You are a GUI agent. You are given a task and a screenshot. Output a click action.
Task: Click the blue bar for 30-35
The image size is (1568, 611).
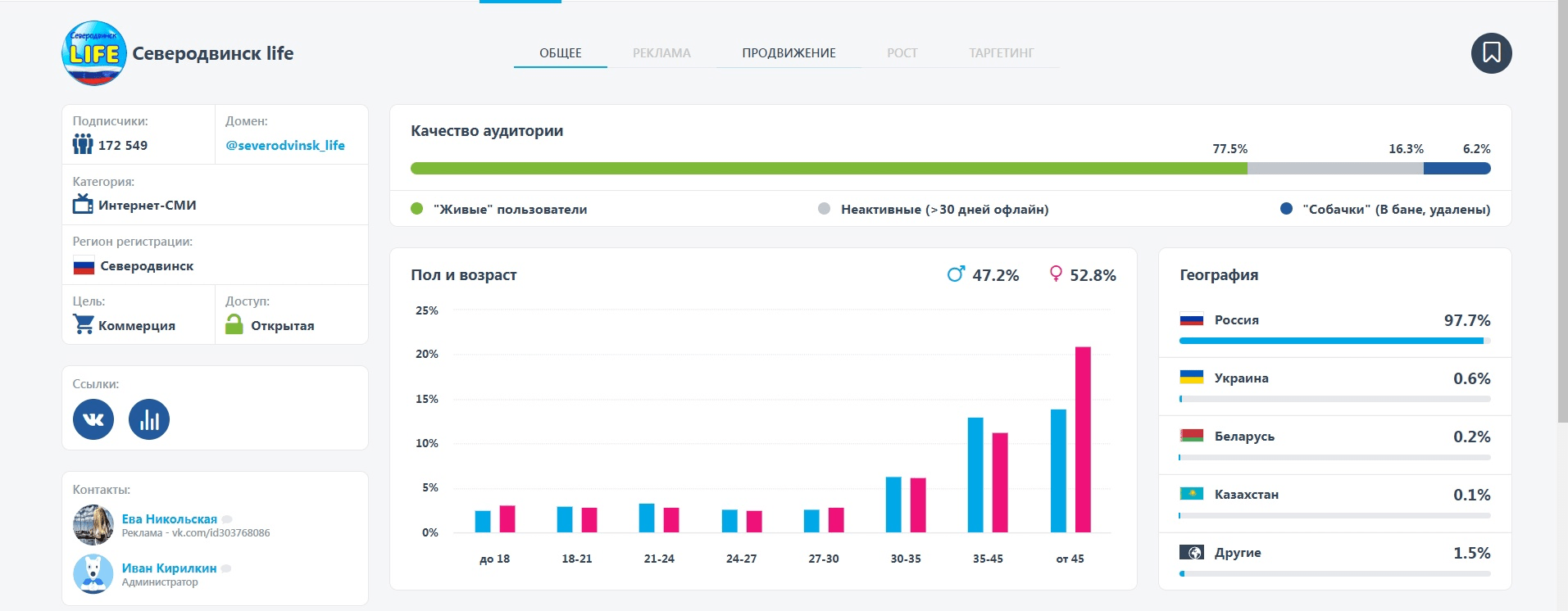(x=893, y=505)
